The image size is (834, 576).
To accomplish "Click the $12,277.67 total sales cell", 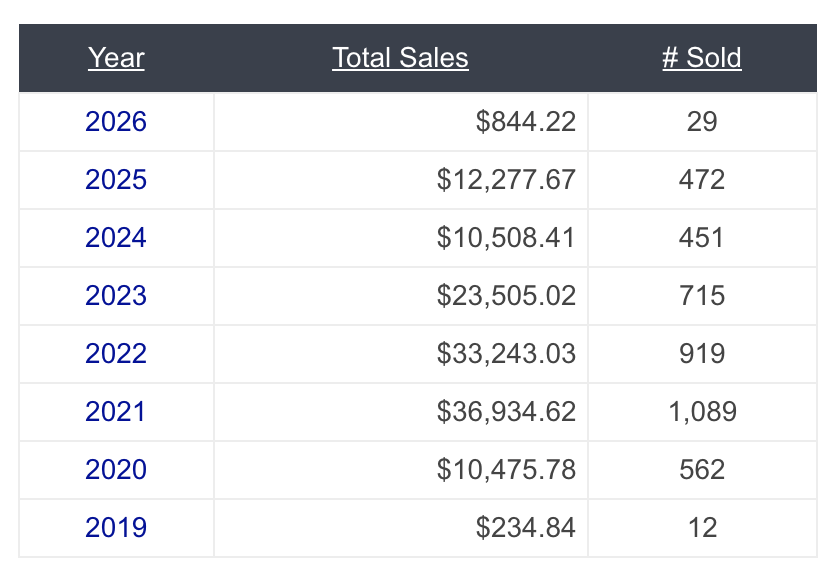I will pyautogui.click(x=506, y=180).
